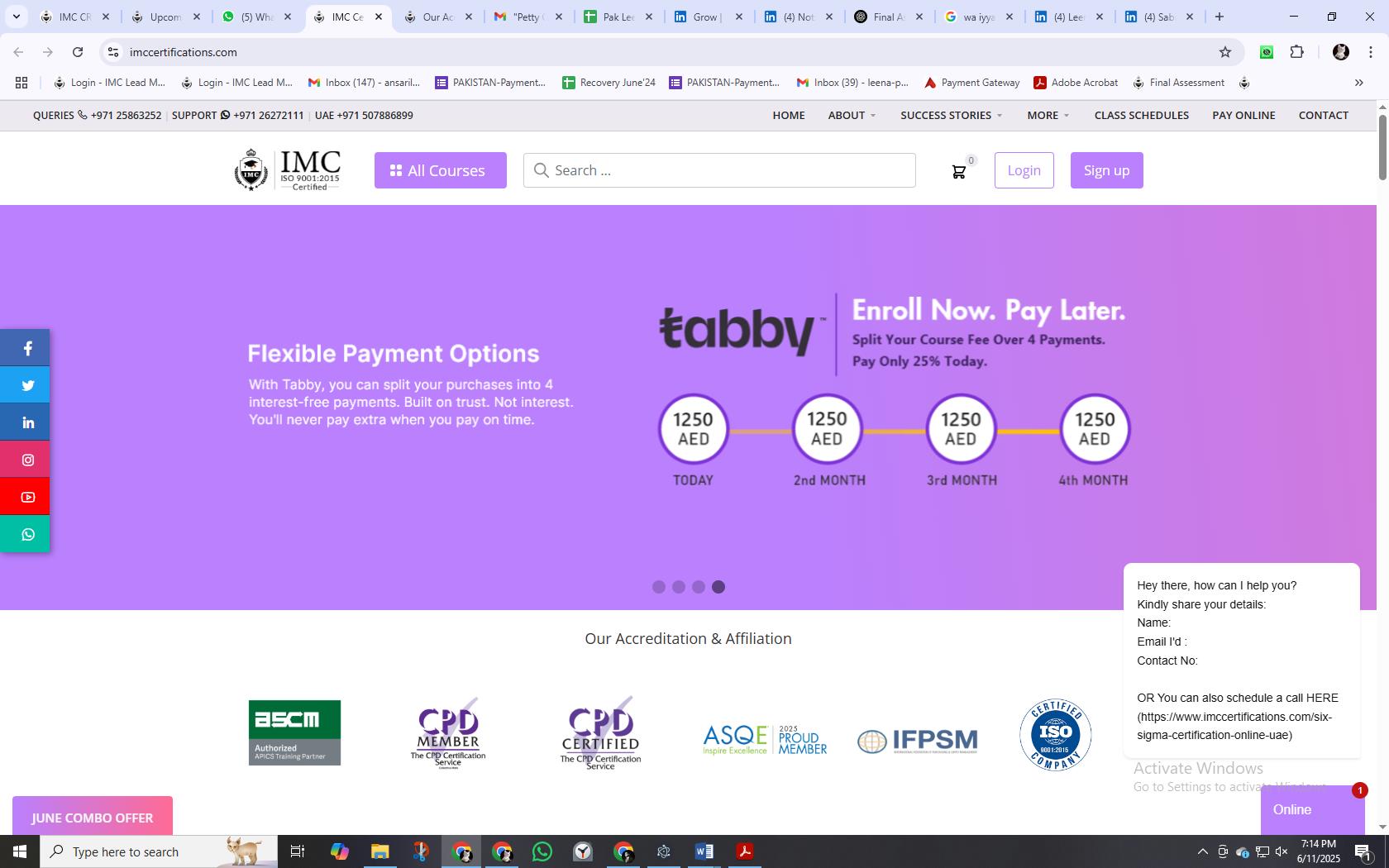Click the Sign up button
Screen dimensions: 1389x868
pyautogui.click(x=1106, y=170)
